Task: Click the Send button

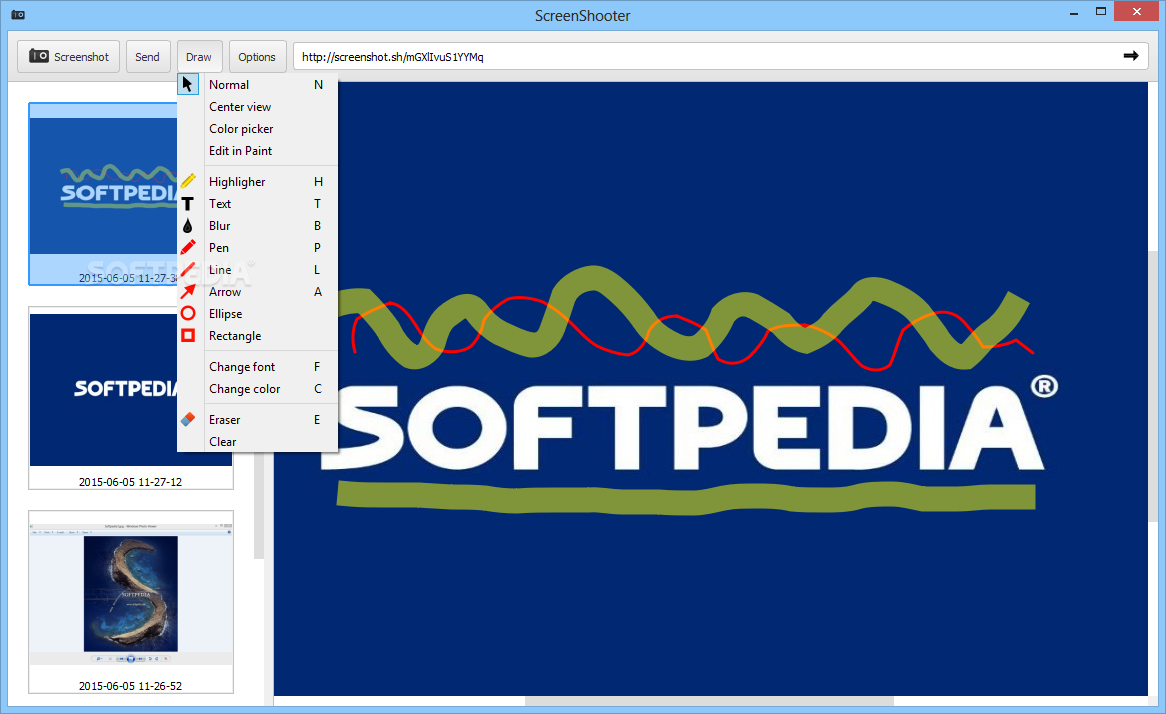Action: (147, 57)
